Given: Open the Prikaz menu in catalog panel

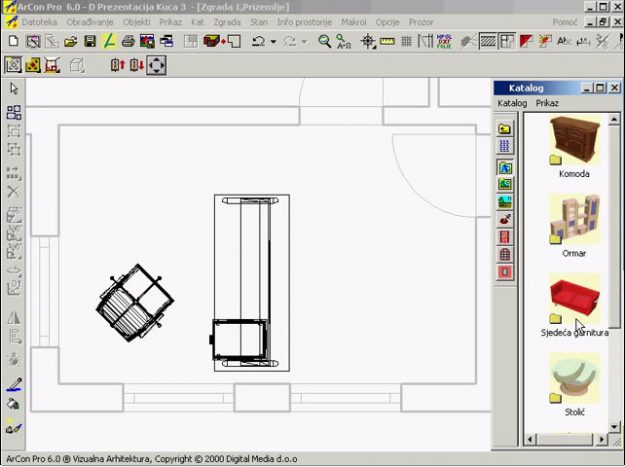Looking at the screenshot, I should (547, 103).
